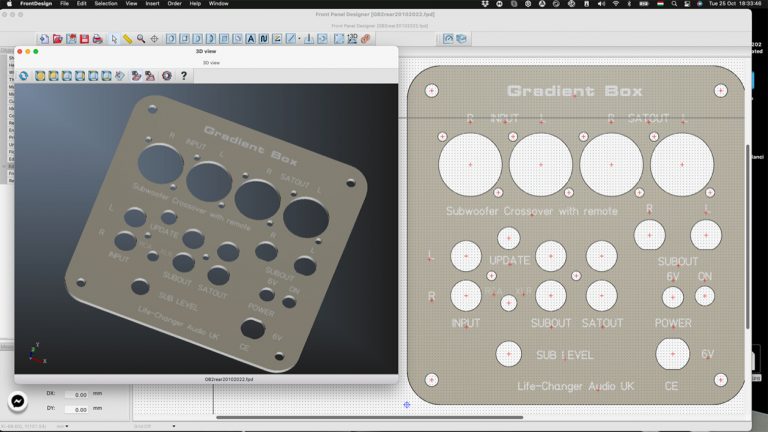Image resolution: width=768 pixels, height=432 pixels.
Task: Click the Messenger chat bubble icon
Action: (18, 401)
